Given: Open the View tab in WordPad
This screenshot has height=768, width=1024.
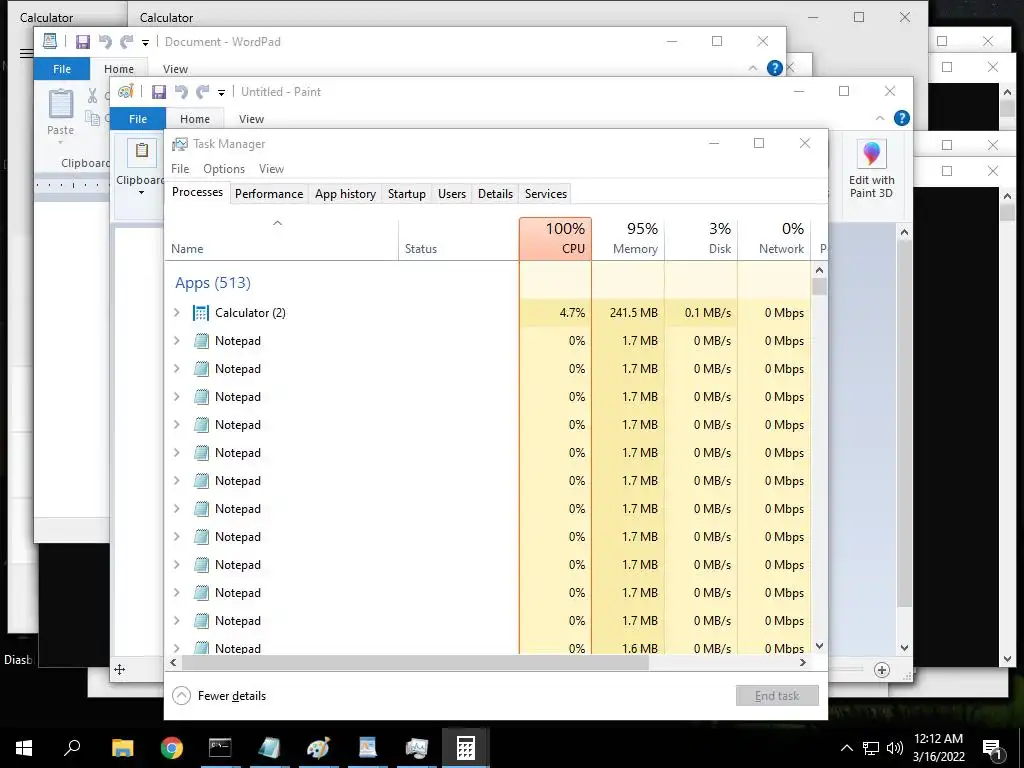Looking at the screenshot, I should (175, 69).
